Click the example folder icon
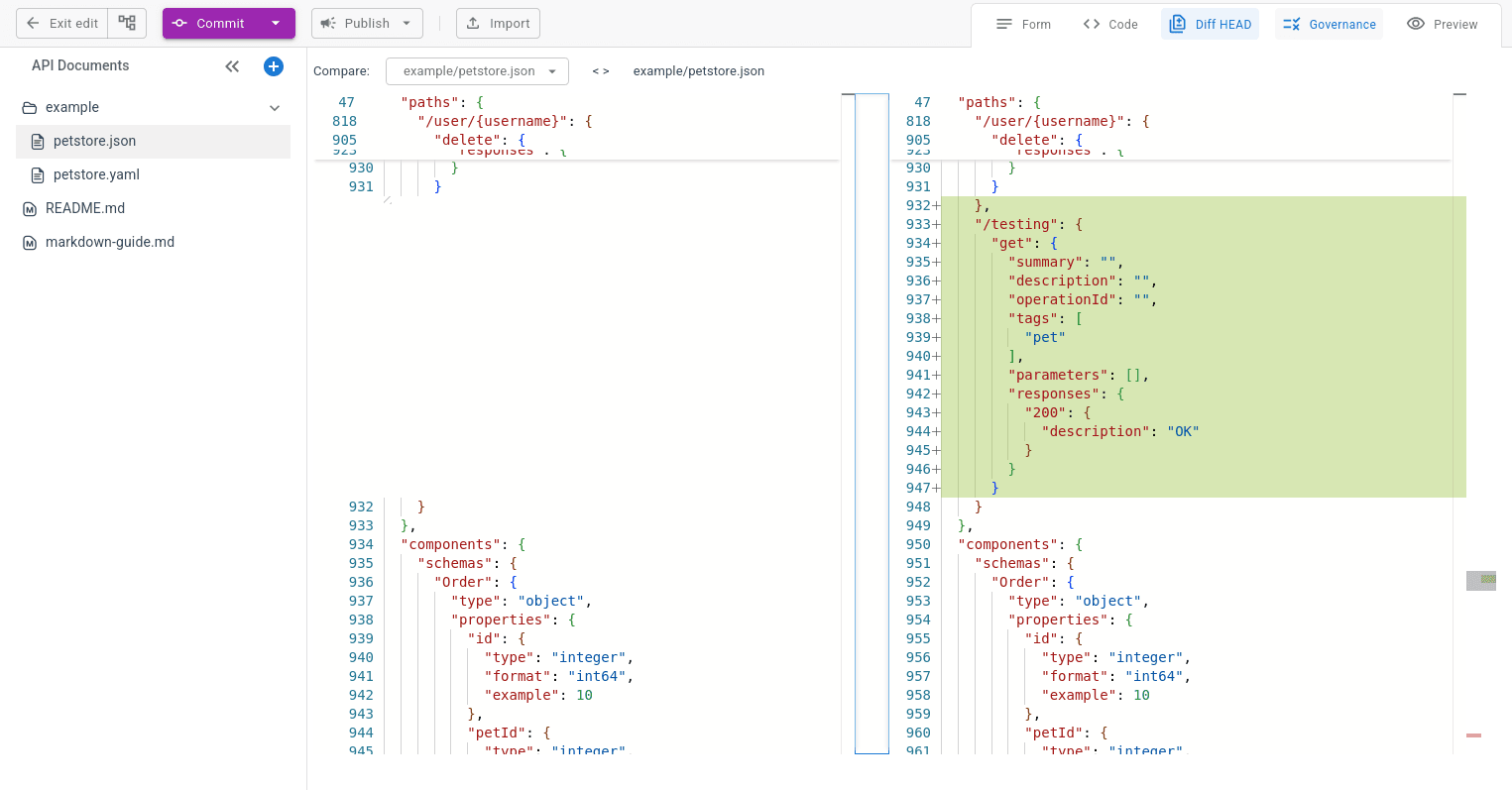The image size is (1512, 790). point(30,108)
